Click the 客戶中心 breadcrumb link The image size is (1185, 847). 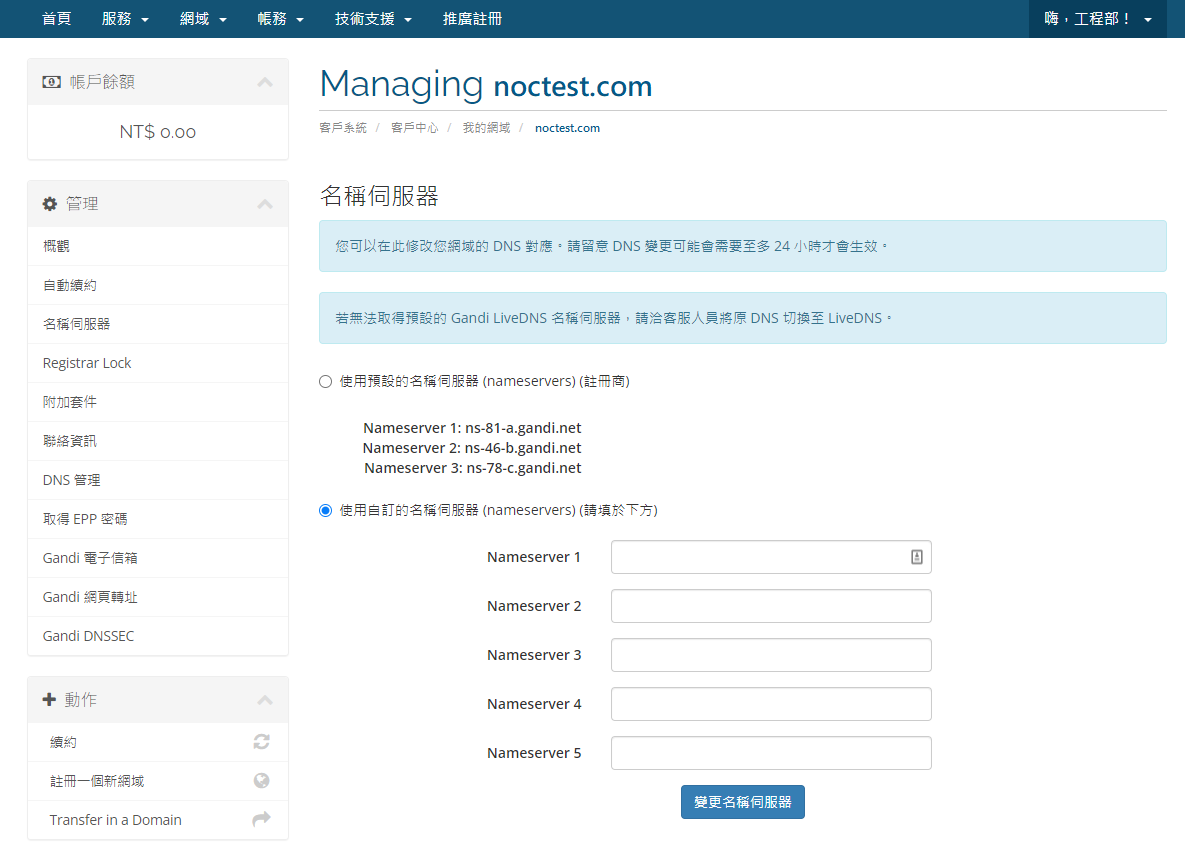[415, 128]
